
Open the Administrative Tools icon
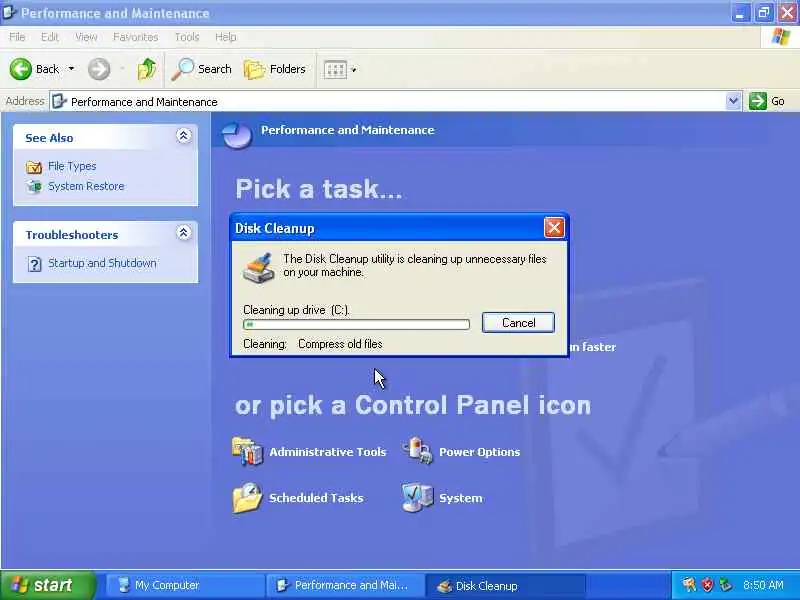pyautogui.click(x=247, y=452)
